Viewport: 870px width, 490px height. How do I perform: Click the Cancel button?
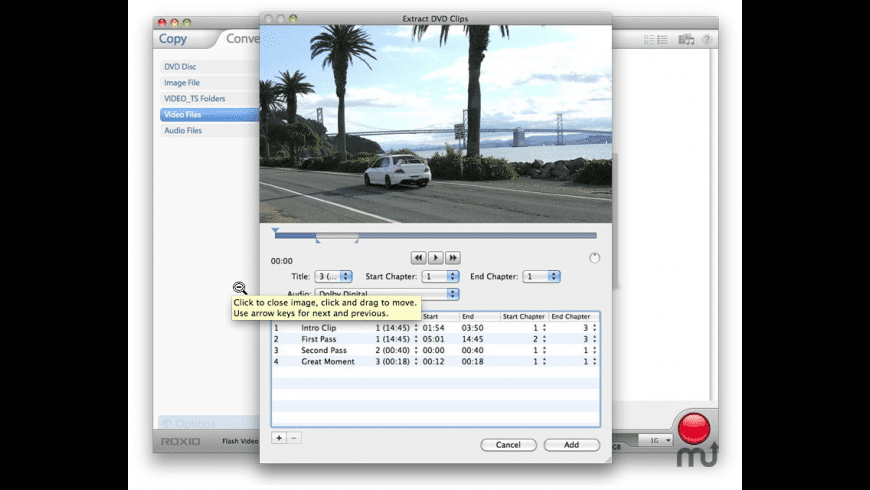click(508, 444)
